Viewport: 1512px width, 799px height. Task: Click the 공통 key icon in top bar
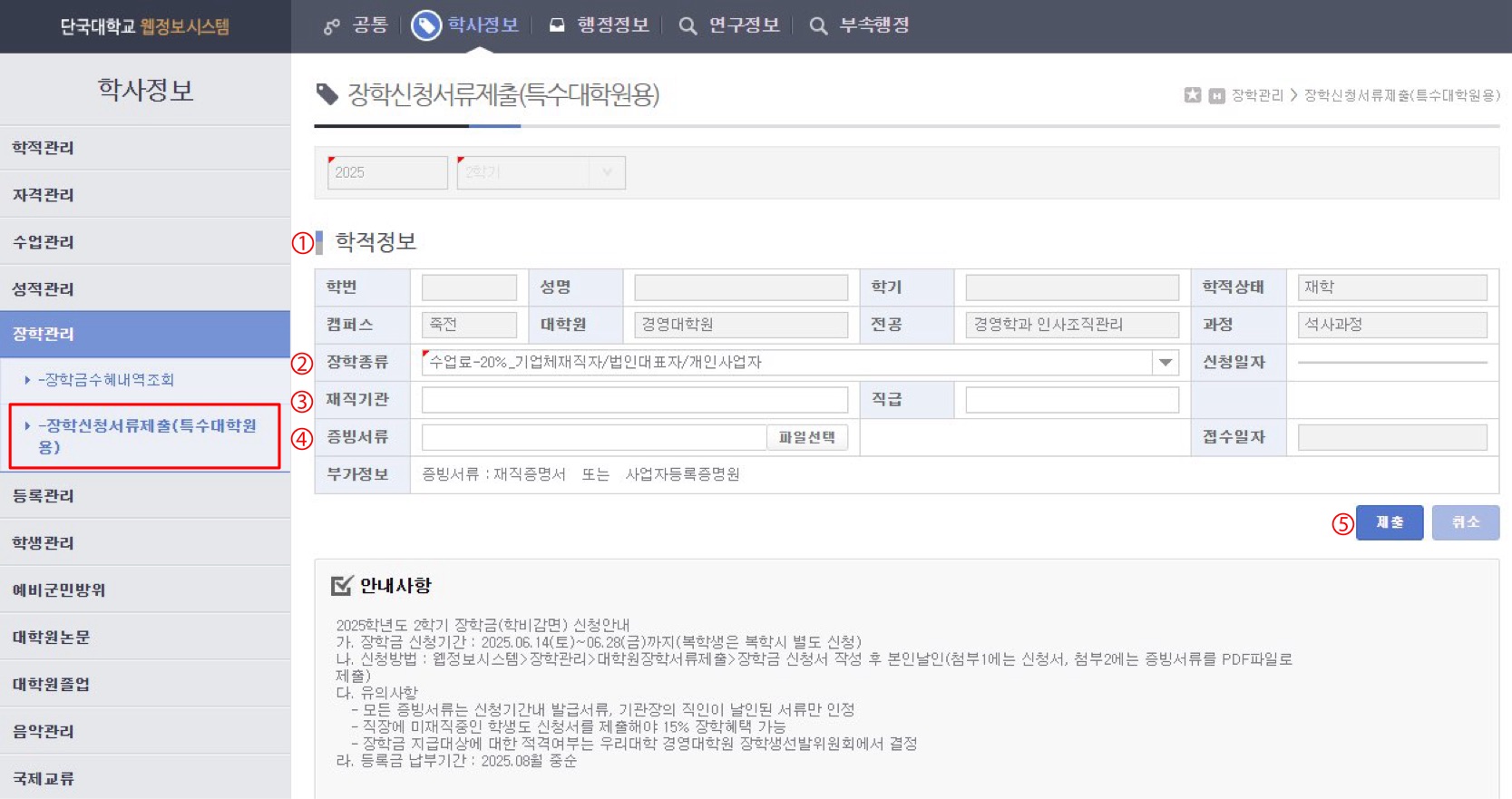(x=332, y=26)
